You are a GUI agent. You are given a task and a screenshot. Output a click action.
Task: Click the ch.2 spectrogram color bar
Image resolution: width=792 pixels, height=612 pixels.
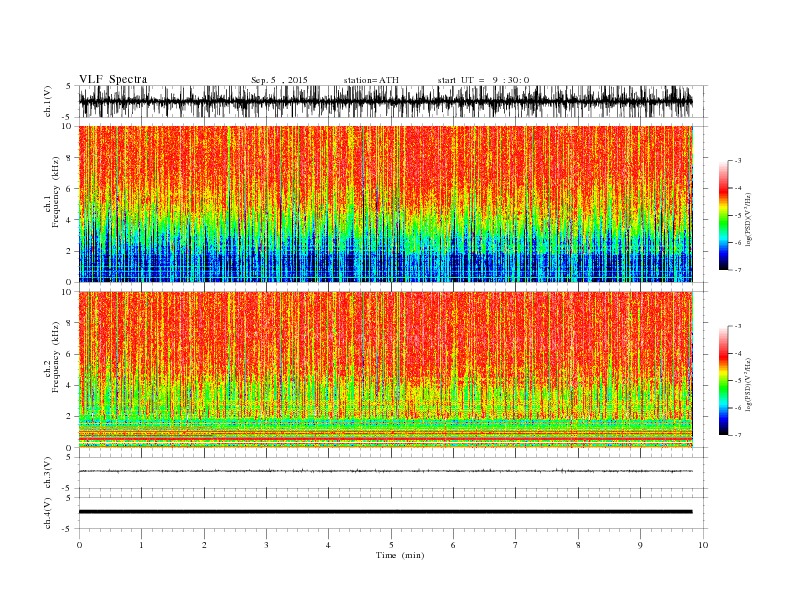pyautogui.click(x=723, y=380)
